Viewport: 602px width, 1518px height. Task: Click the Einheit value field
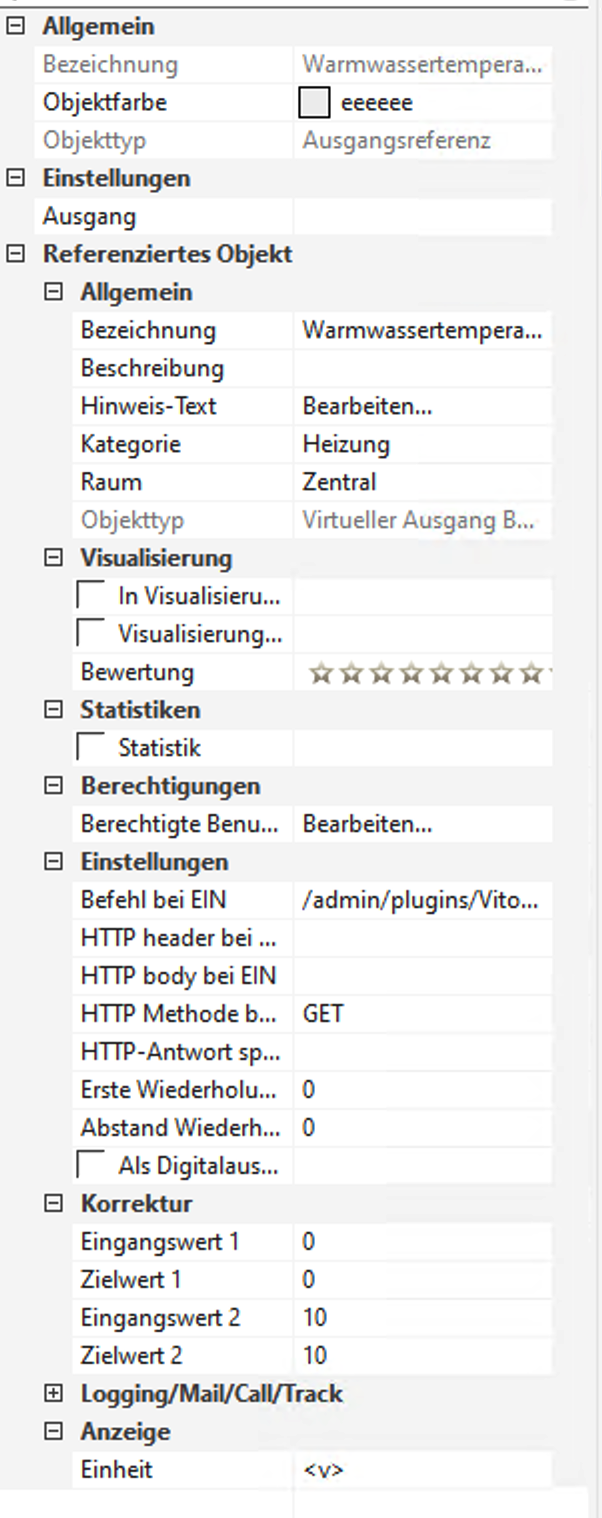coord(420,1470)
